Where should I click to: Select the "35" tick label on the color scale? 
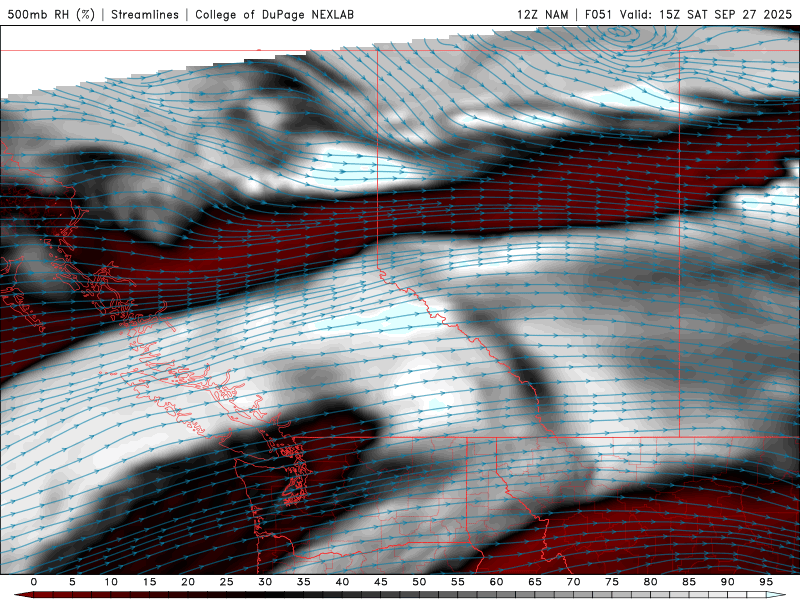point(304,582)
